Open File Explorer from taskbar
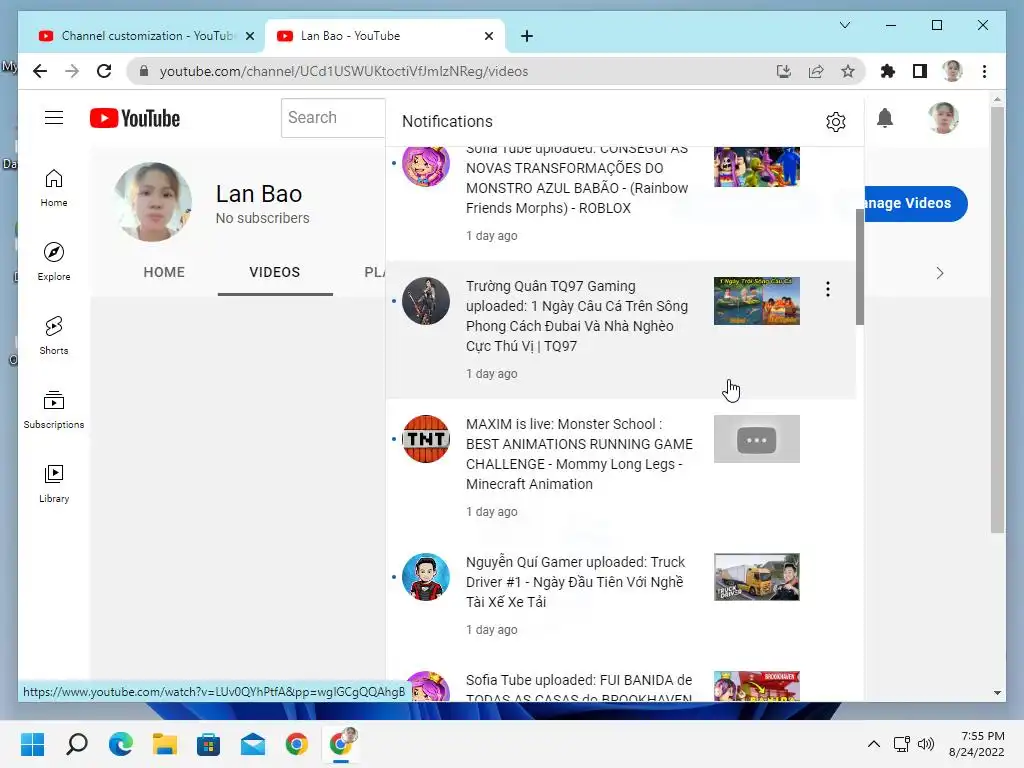1024x768 pixels. point(165,744)
